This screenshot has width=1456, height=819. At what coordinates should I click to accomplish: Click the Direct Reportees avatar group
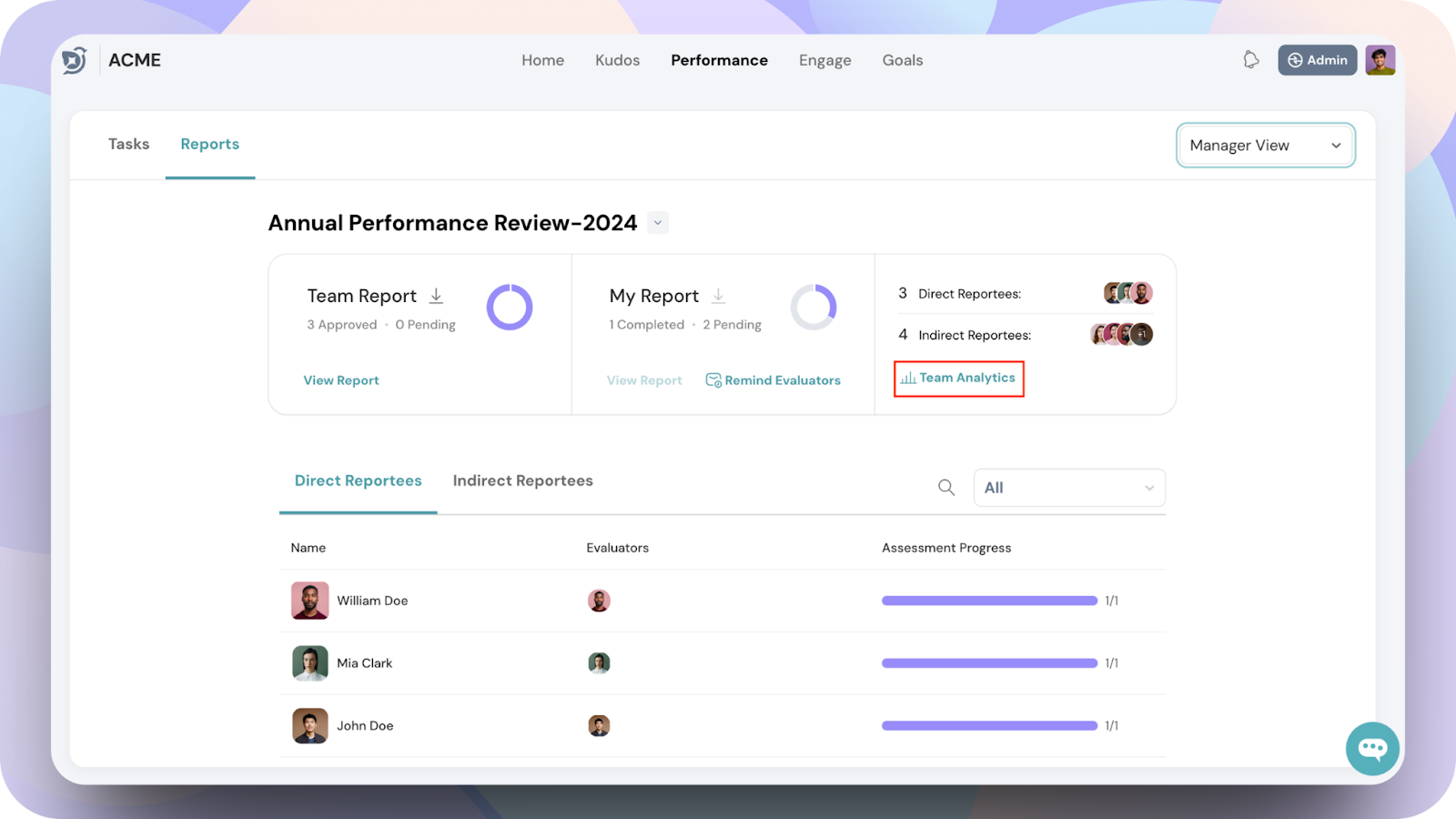(1128, 293)
